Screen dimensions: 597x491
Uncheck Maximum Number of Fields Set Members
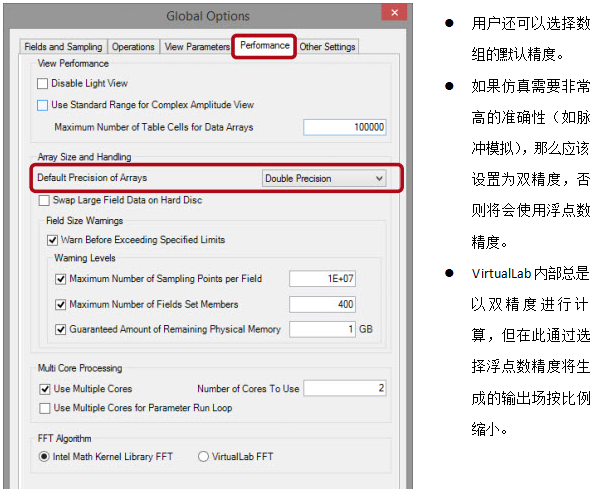point(61,304)
